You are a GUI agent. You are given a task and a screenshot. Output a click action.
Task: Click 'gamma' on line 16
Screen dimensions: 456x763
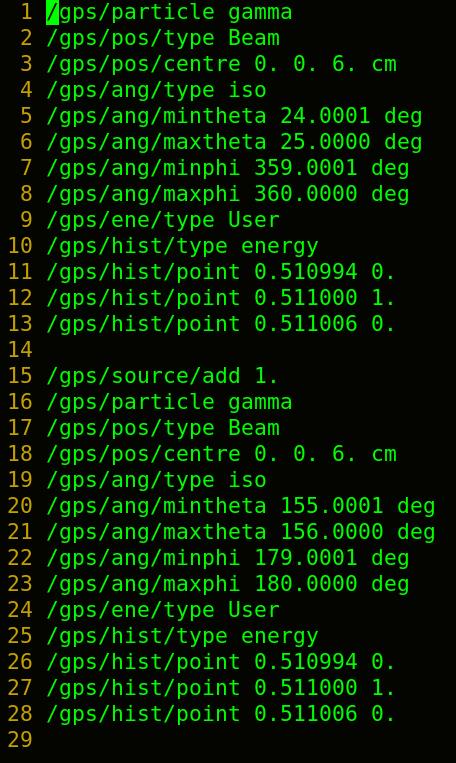pos(260,403)
